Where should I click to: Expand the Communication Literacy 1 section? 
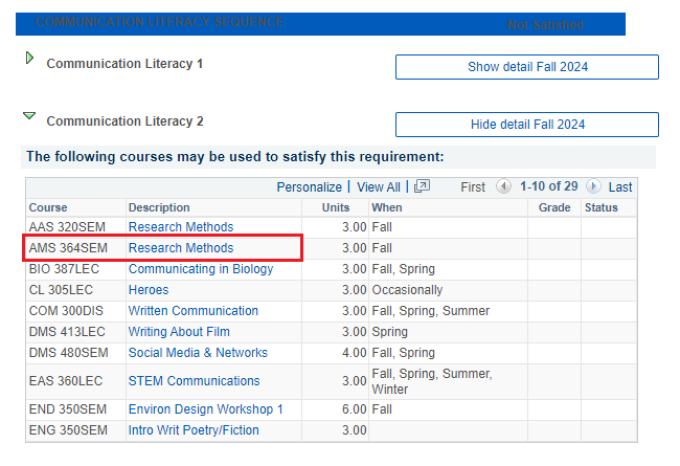(29, 59)
